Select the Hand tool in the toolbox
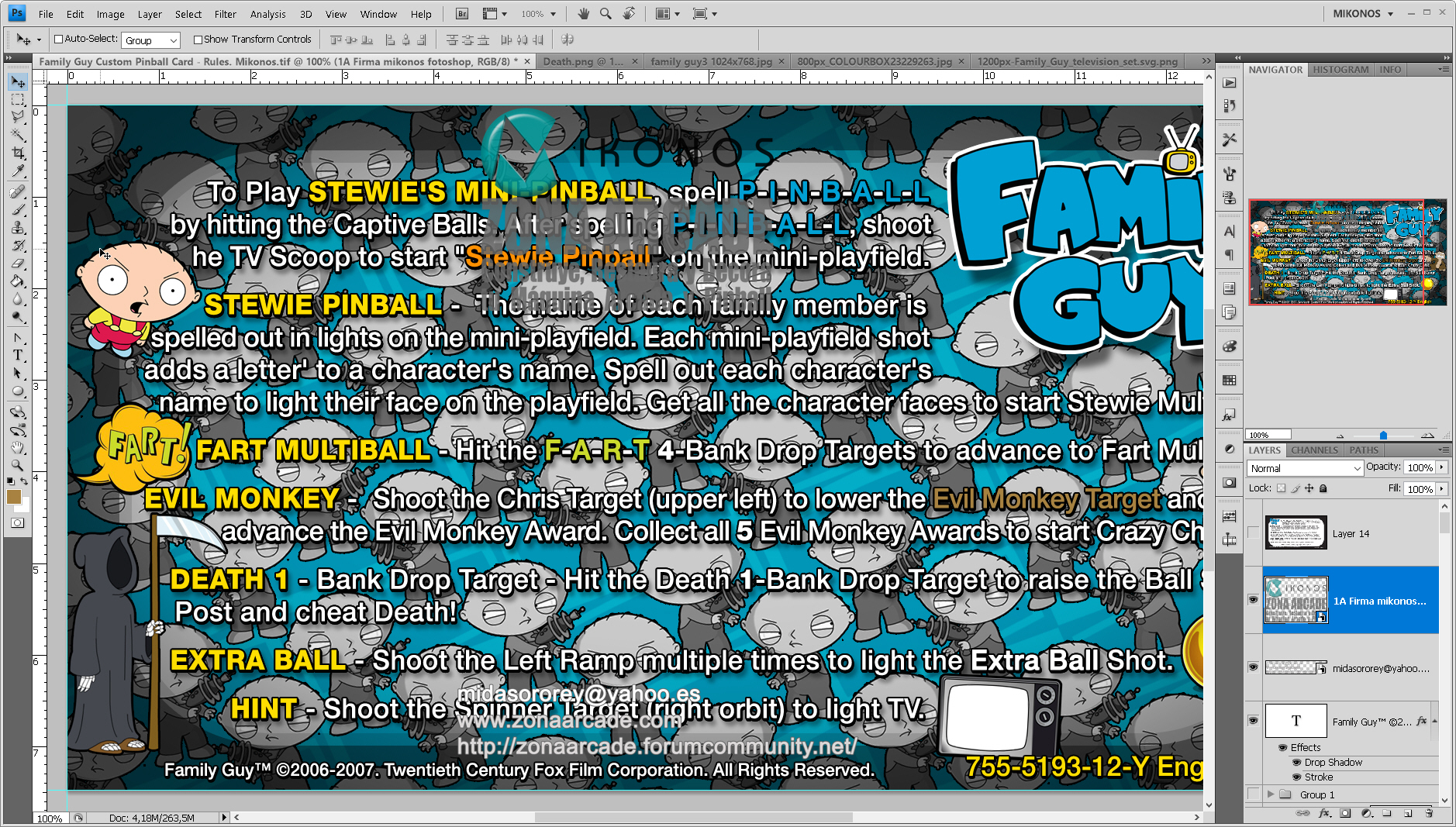 [x=18, y=447]
